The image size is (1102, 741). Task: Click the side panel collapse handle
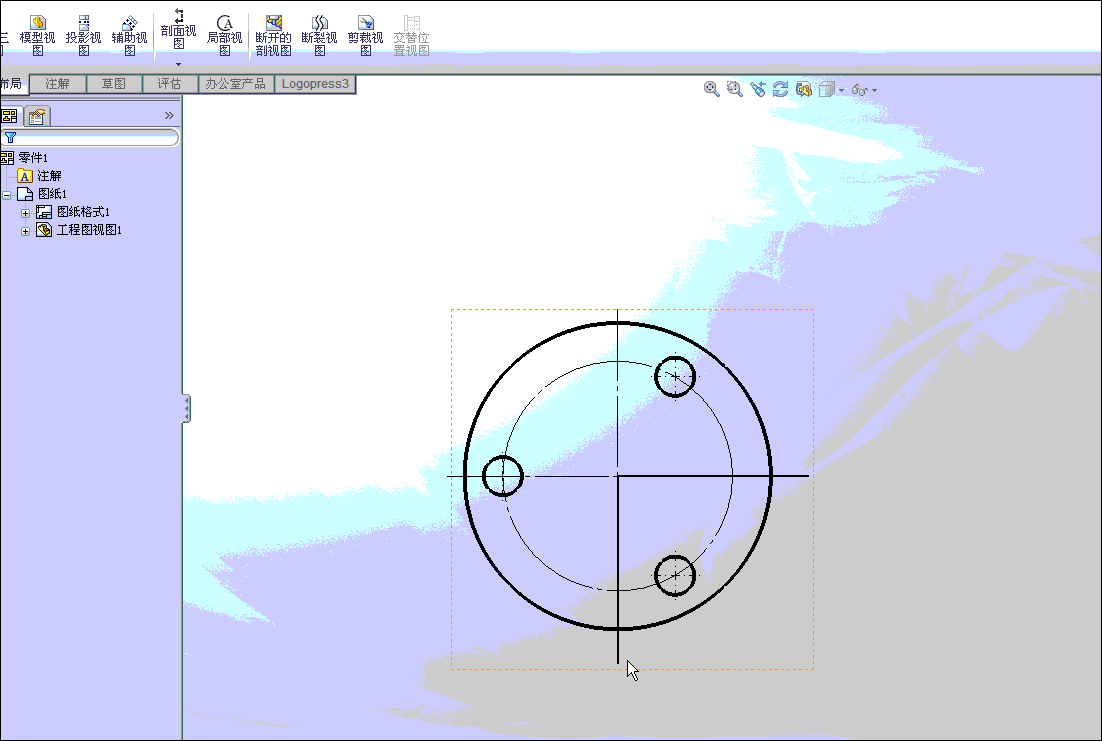click(186, 408)
